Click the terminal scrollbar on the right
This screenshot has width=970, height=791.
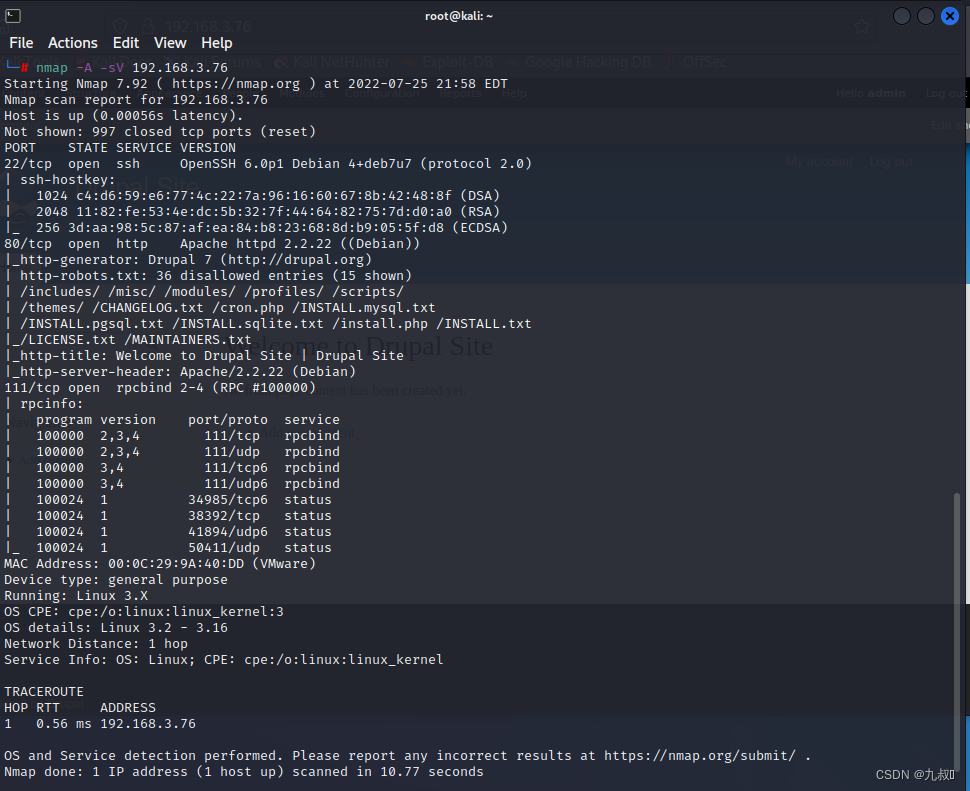coord(956,550)
